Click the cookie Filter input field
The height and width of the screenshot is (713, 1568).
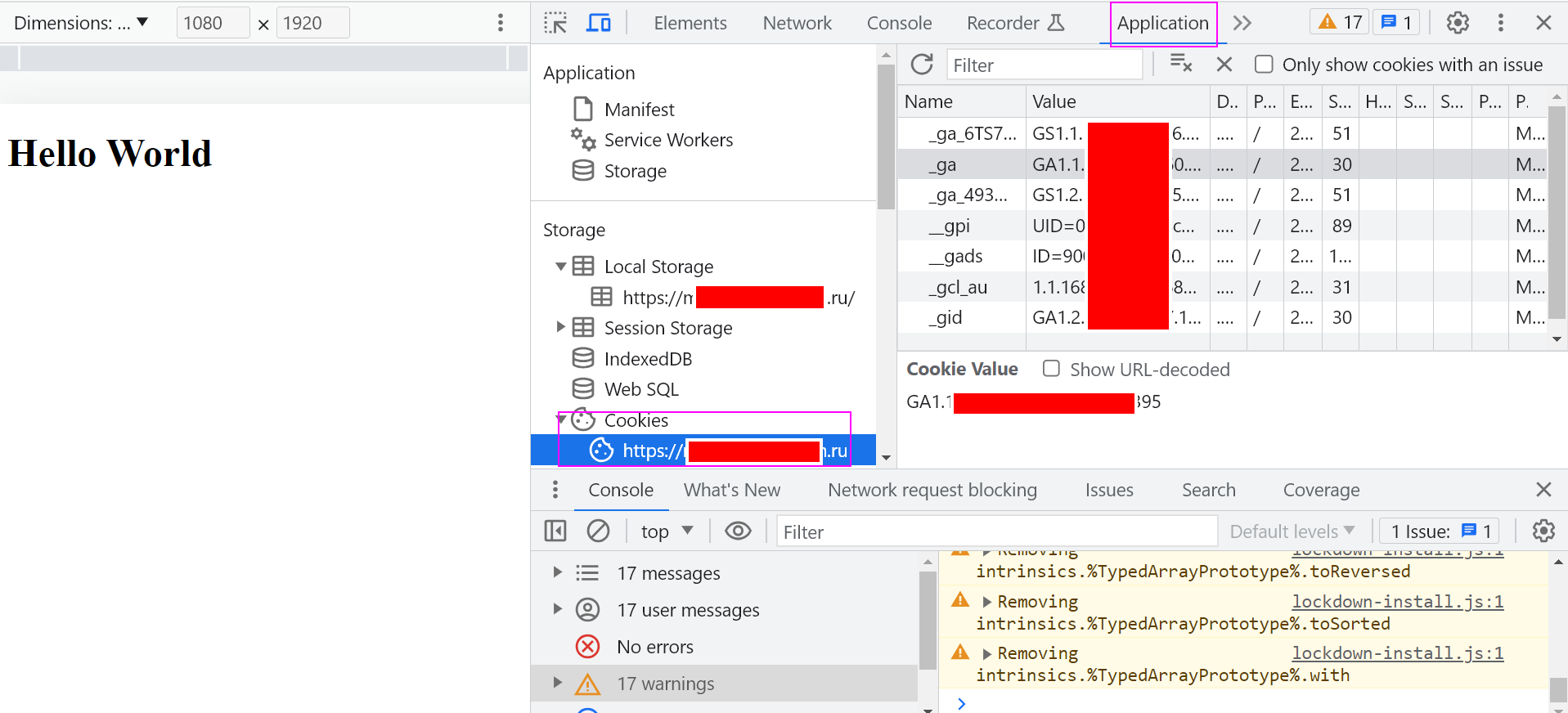[1044, 65]
